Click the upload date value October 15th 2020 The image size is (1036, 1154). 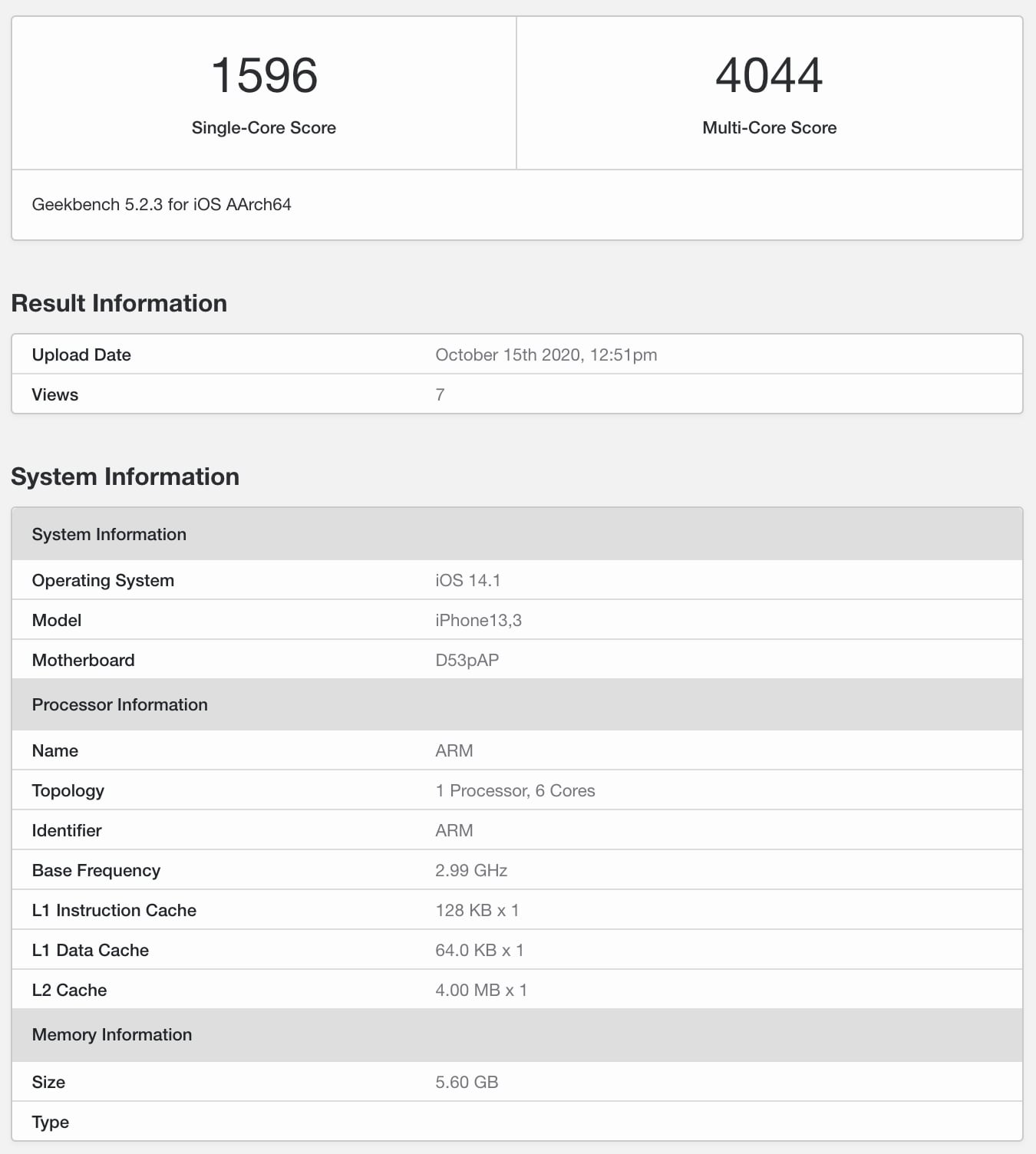point(546,354)
